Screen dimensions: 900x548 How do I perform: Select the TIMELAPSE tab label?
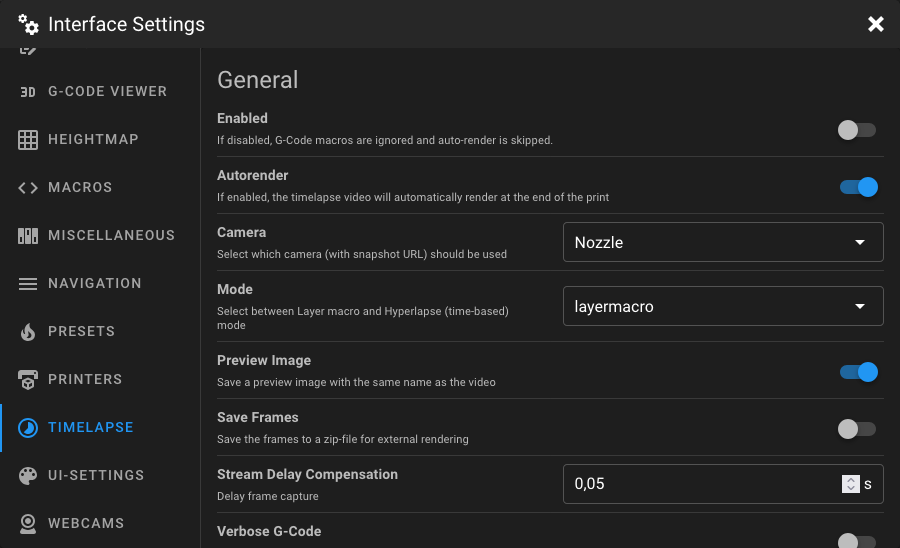pos(91,427)
